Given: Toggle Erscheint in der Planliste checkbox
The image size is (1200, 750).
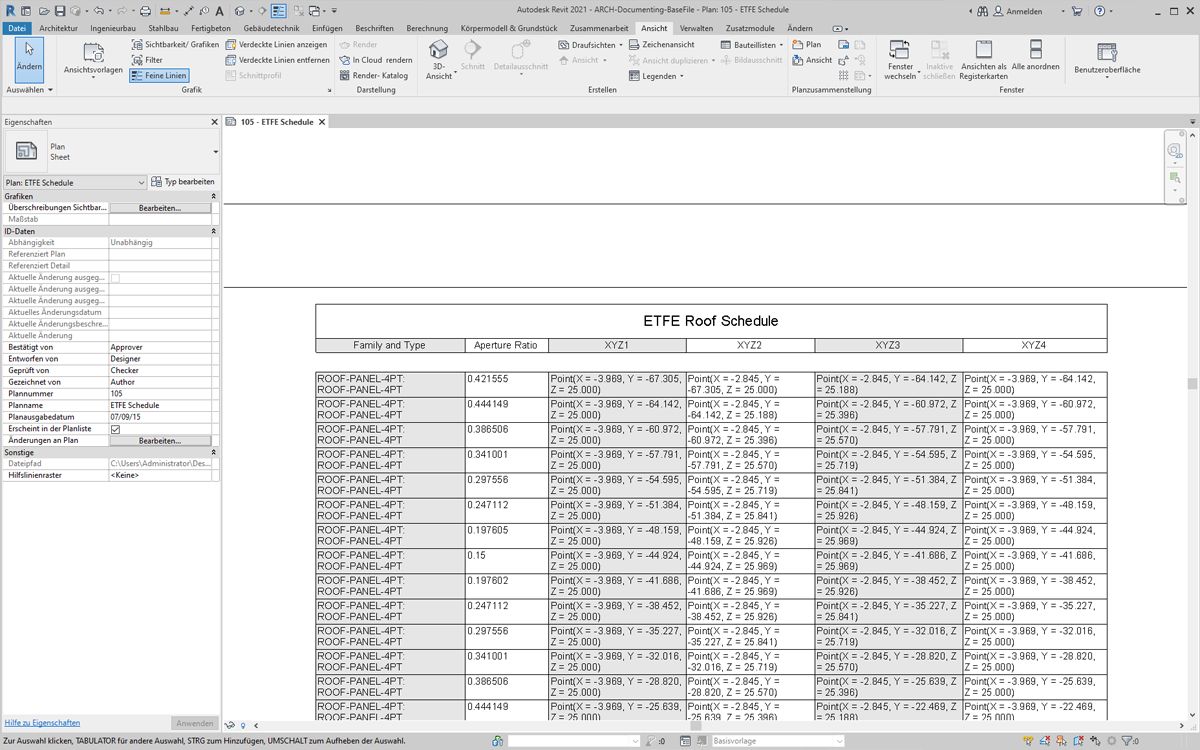Looking at the screenshot, I should pyautogui.click(x=115, y=429).
